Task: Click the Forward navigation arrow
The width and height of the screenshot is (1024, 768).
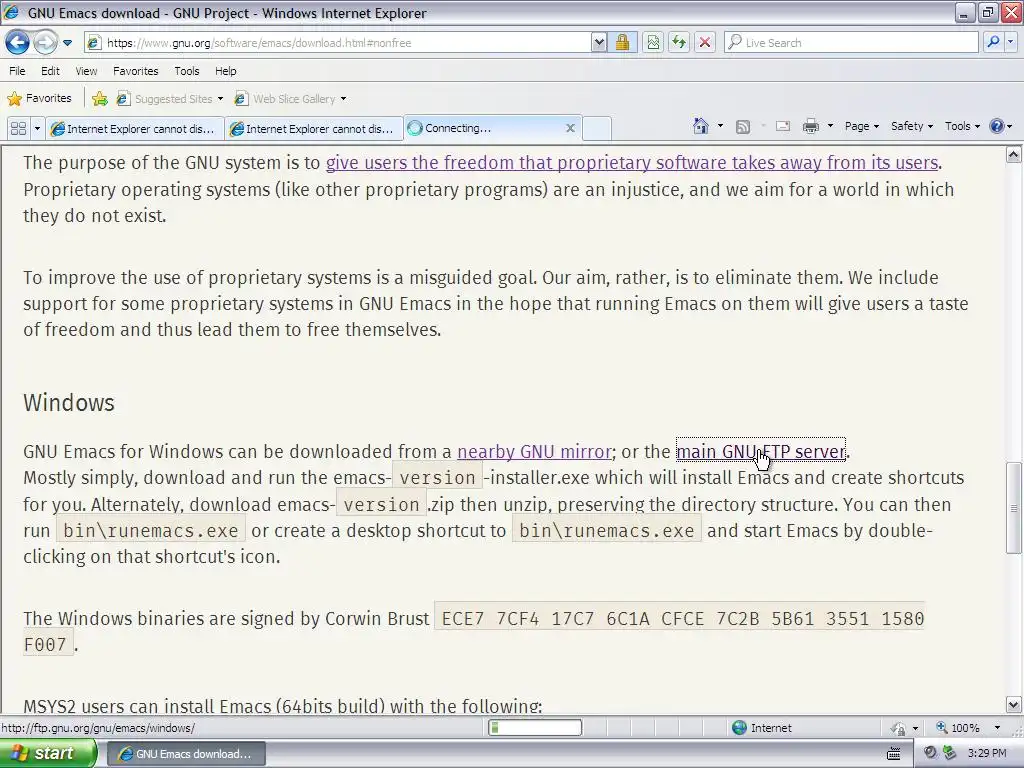Action: 45,42
